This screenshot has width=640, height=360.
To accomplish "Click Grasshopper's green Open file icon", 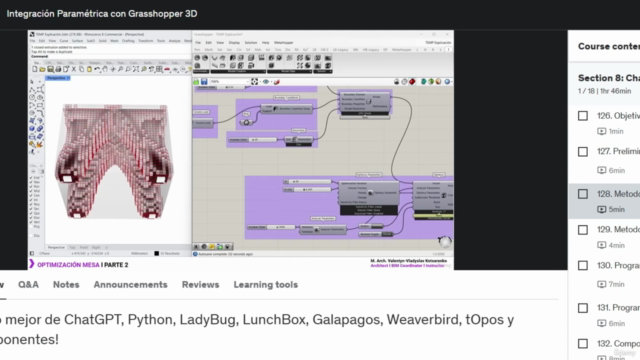I will pyautogui.click(x=196, y=82).
